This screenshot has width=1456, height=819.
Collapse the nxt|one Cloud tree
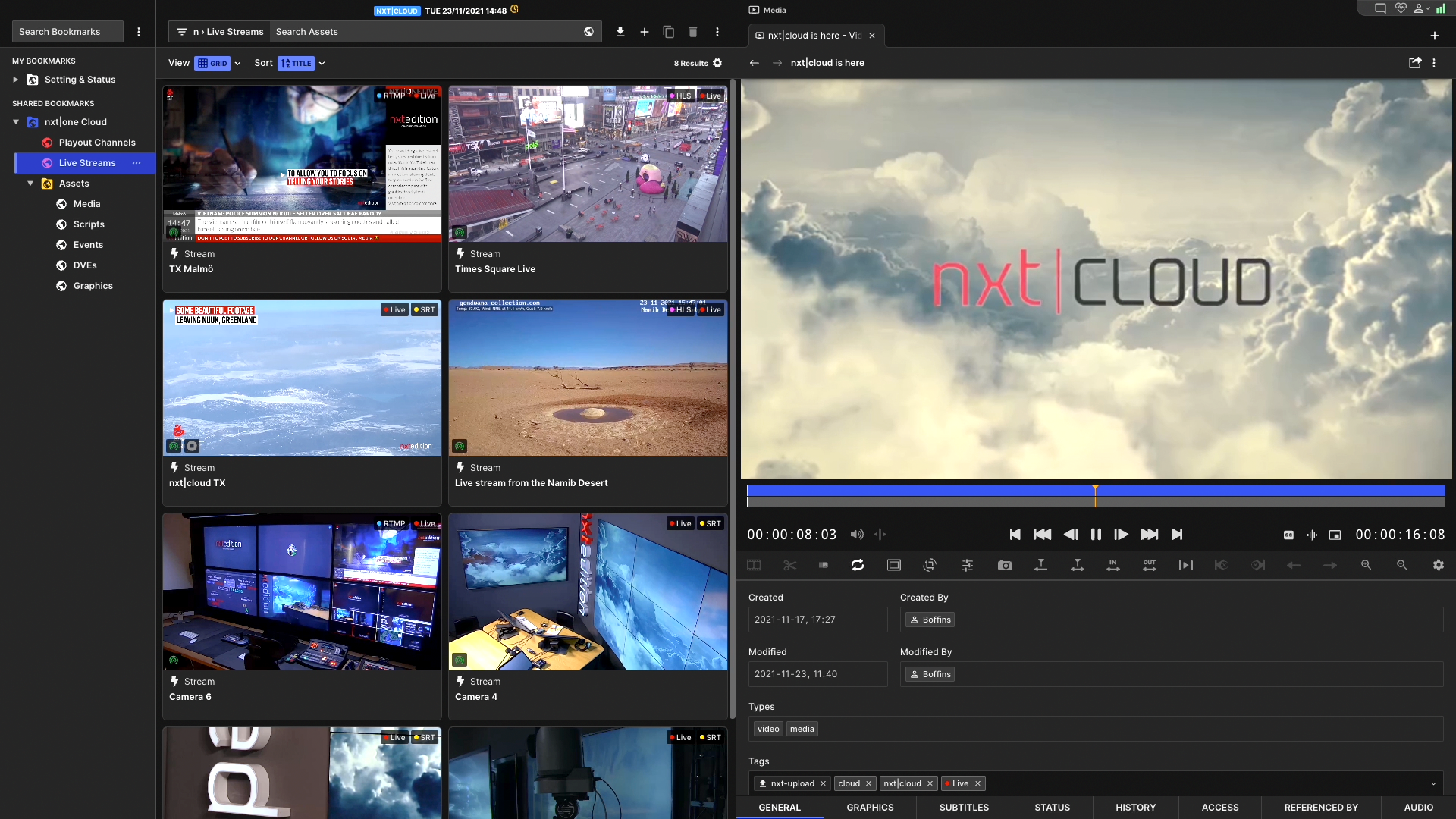[16, 122]
